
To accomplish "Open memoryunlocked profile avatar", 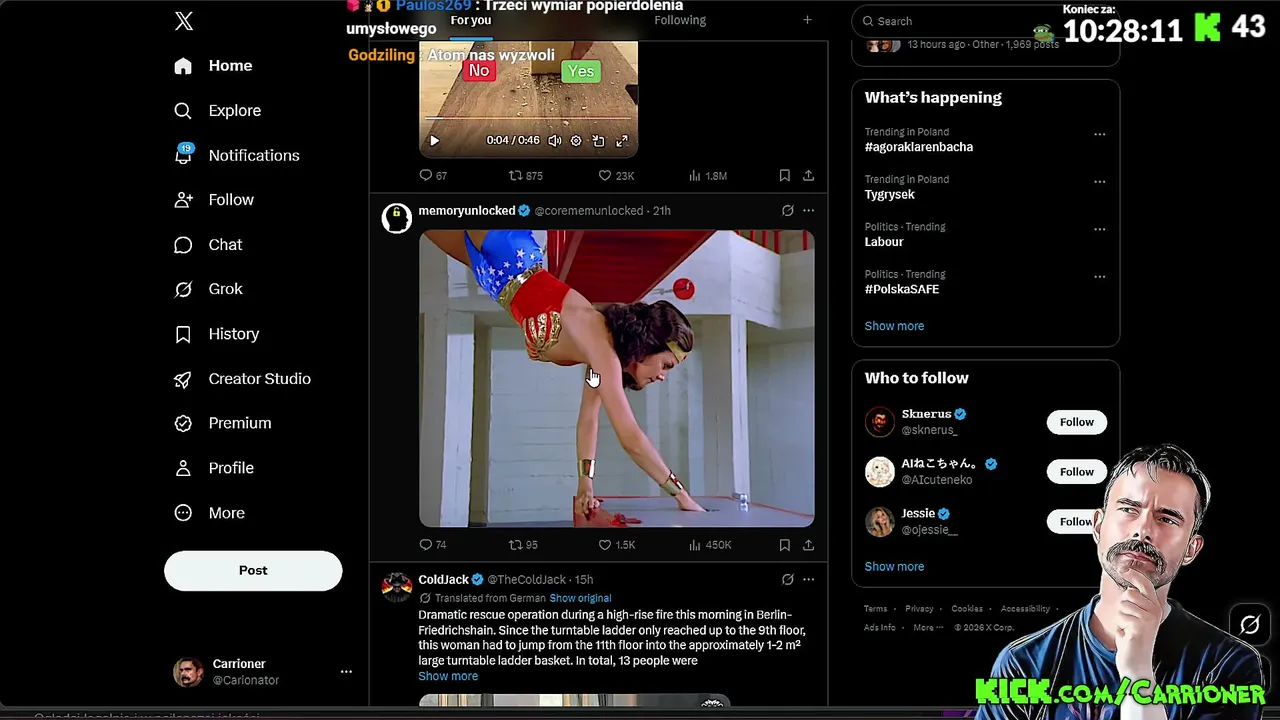I will pyautogui.click(x=397, y=218).
